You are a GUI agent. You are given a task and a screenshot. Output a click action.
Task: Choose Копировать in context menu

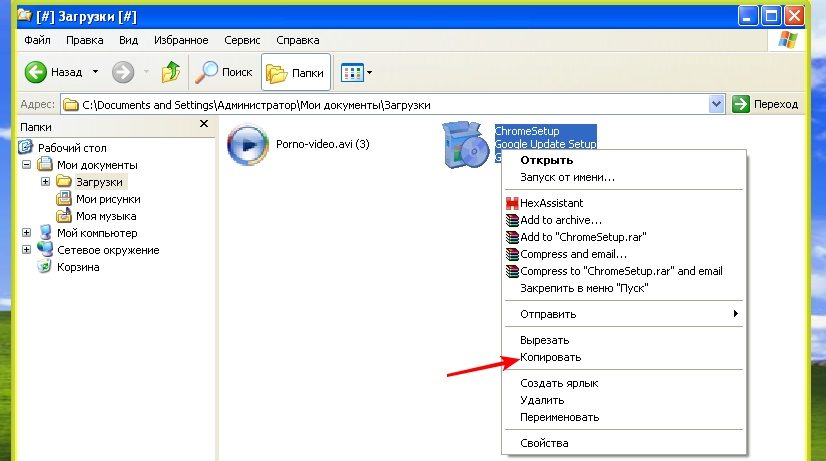[624, 357]
